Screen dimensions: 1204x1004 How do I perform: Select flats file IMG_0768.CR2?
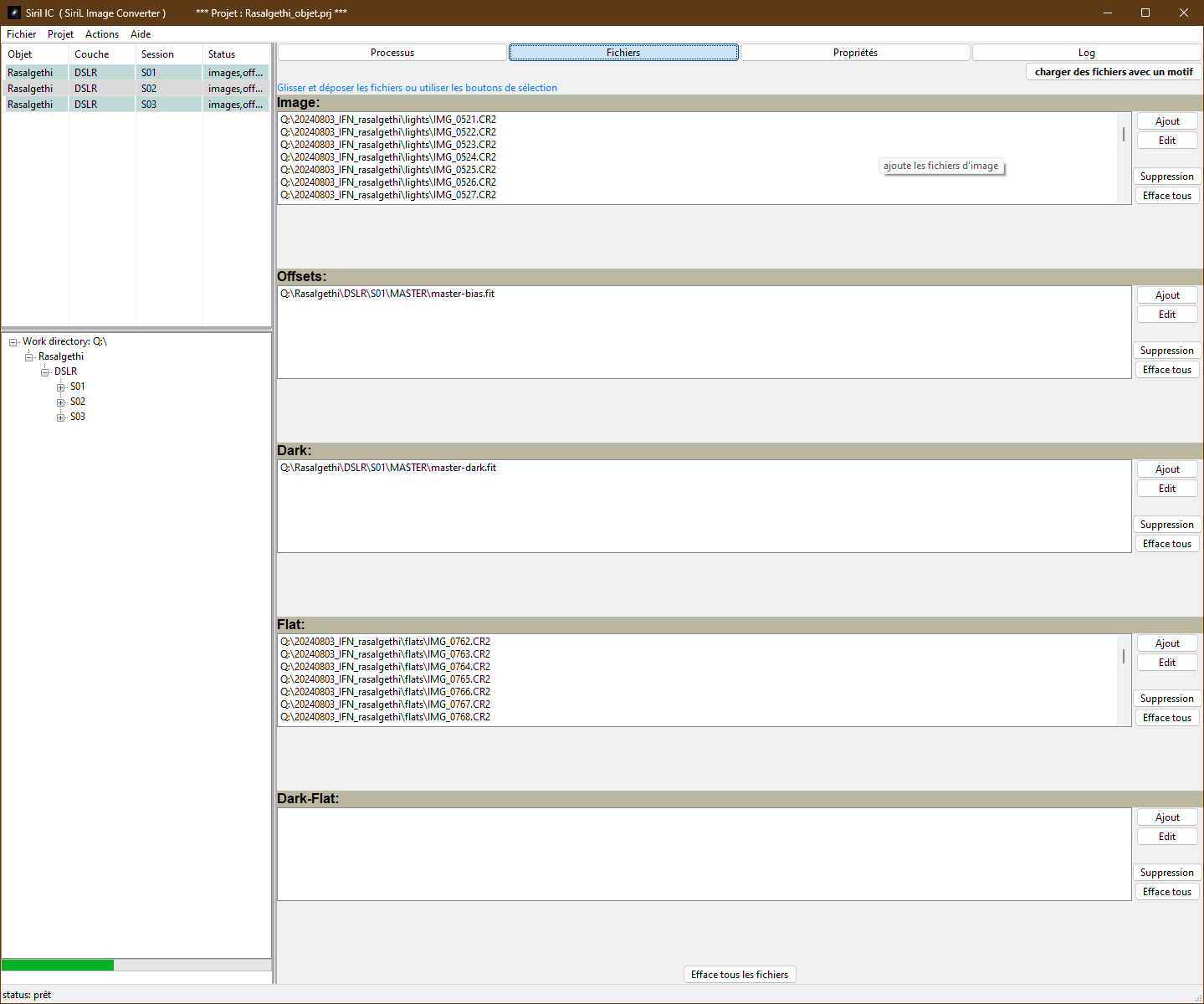[385, 717]
